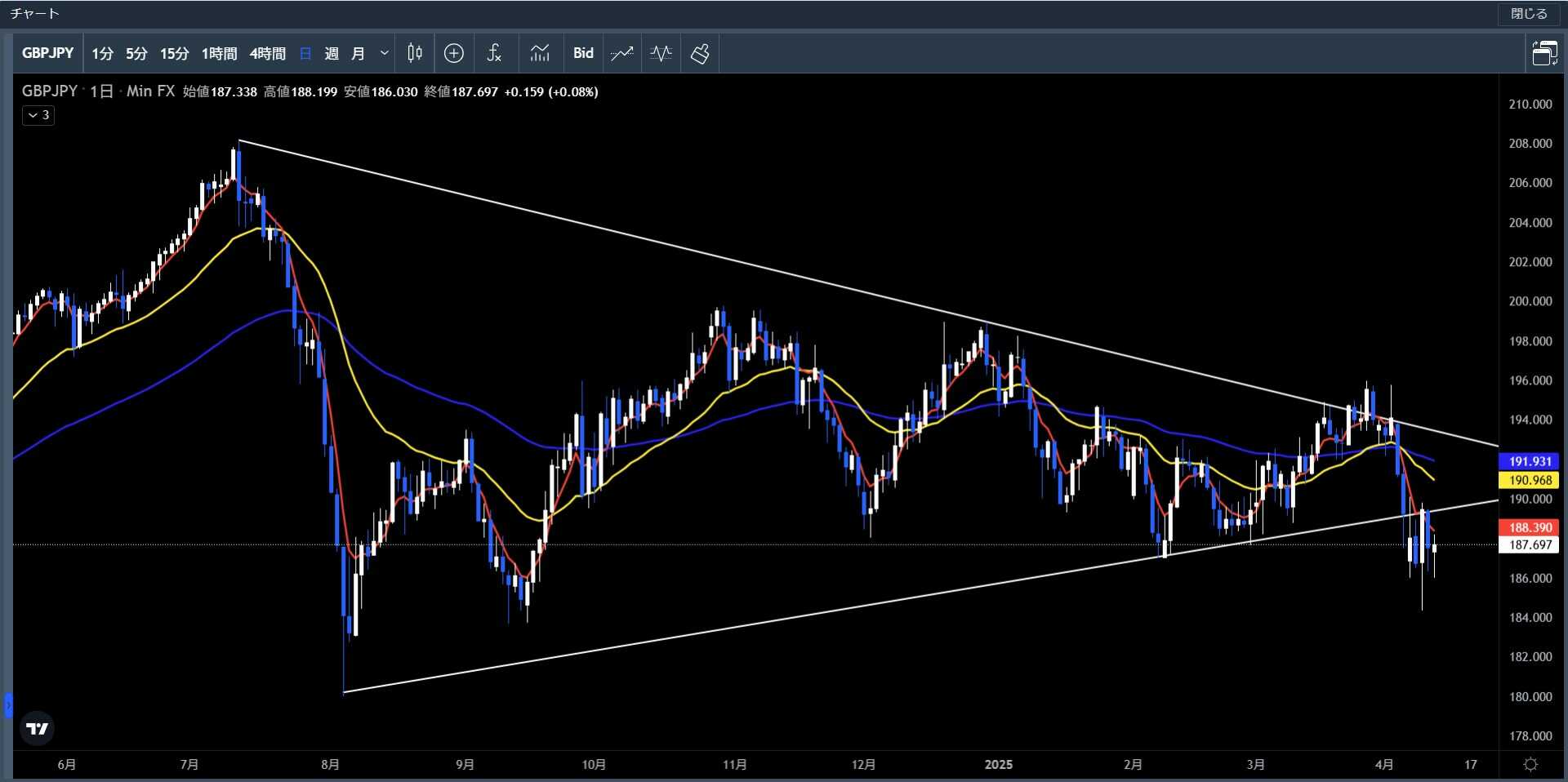1568x782 pixels.
Task: Click the チャート window title
Action: (35, 14)
